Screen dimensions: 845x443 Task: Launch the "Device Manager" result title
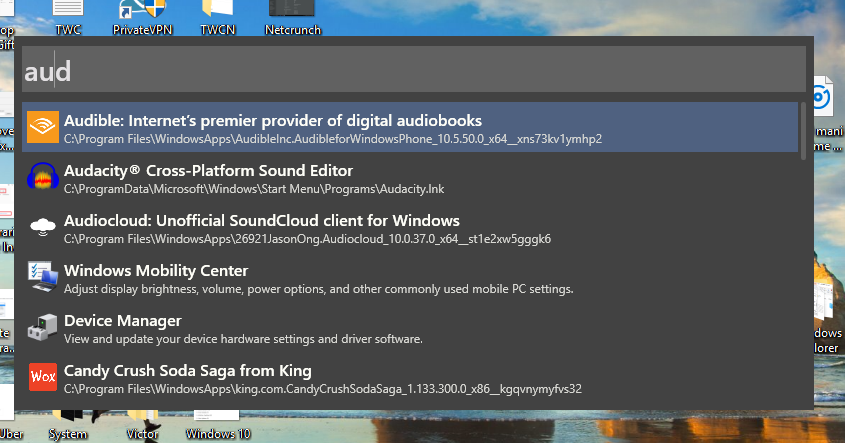pos(122,320)
